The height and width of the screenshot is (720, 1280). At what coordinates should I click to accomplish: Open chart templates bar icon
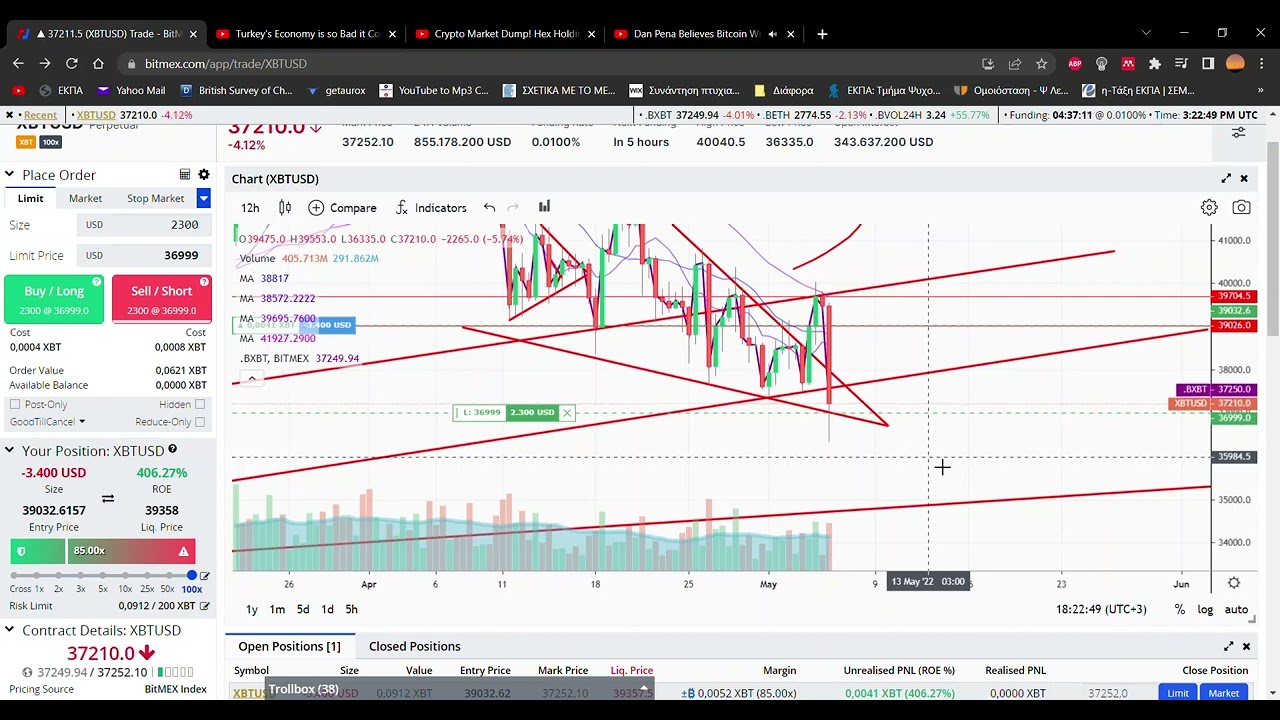pos(544,207)
